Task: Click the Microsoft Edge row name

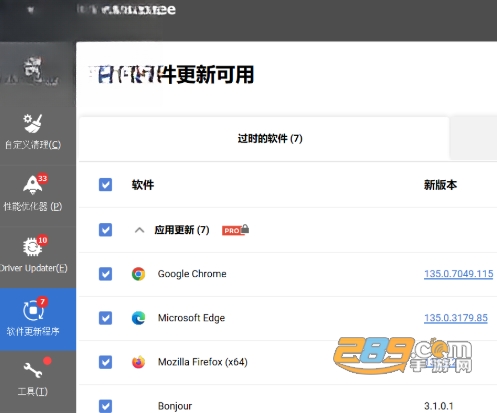Action: (x=191, y=318)
